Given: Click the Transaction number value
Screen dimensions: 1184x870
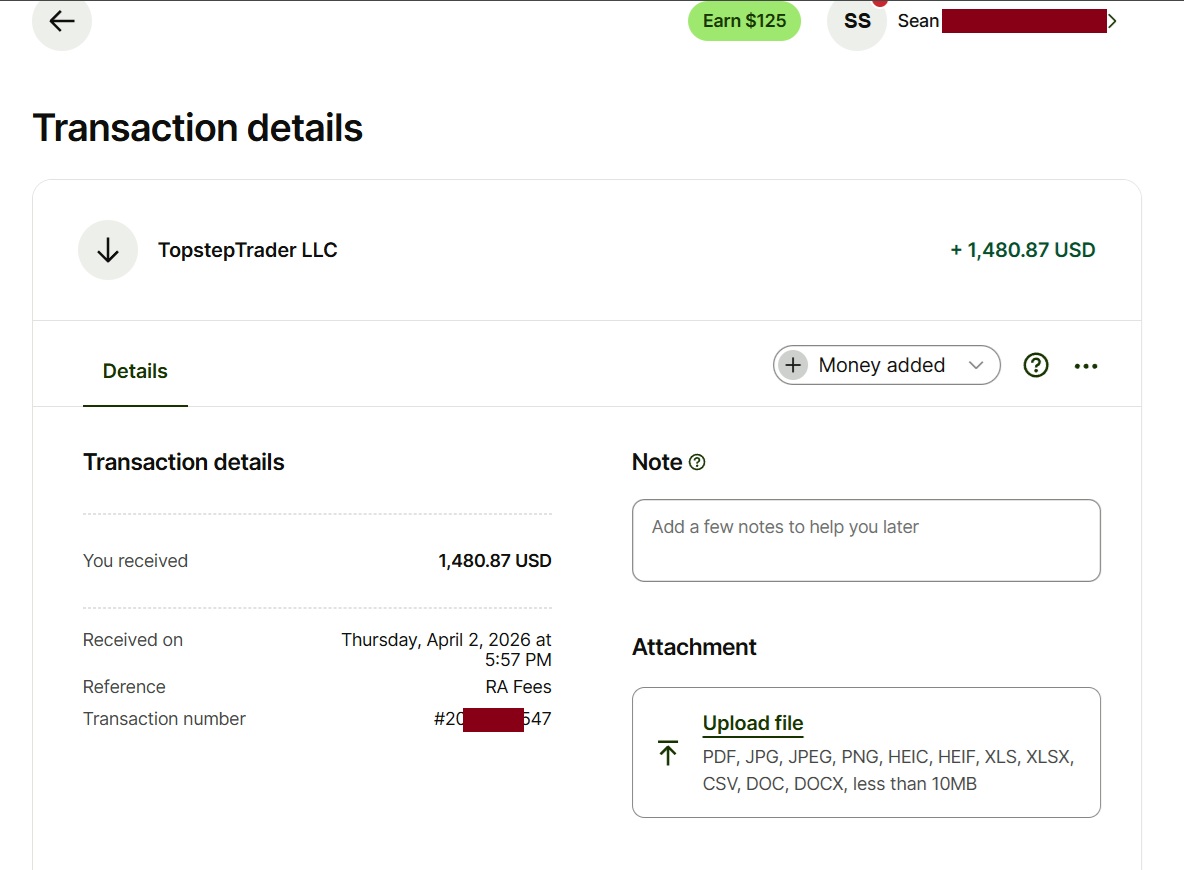Looking at the screenshot, I should point(492,719).
